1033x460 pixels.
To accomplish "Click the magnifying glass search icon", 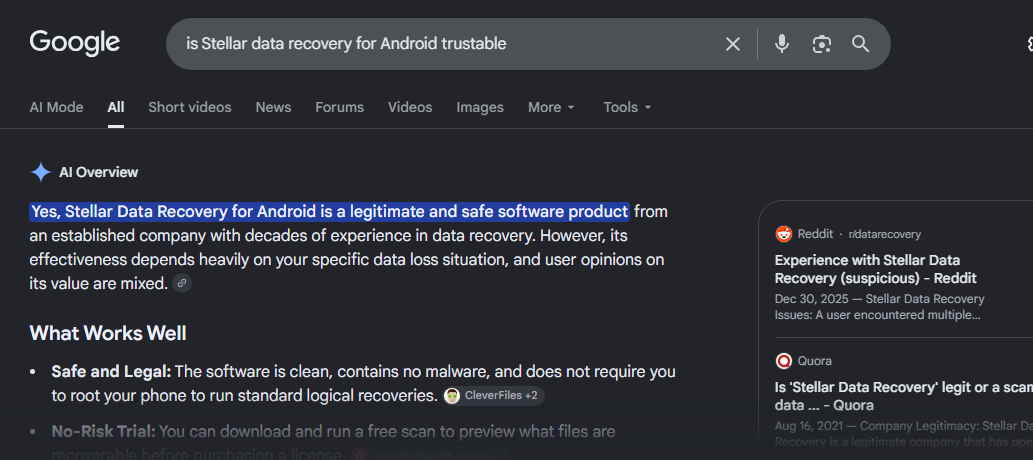I will tap(860, 44).
